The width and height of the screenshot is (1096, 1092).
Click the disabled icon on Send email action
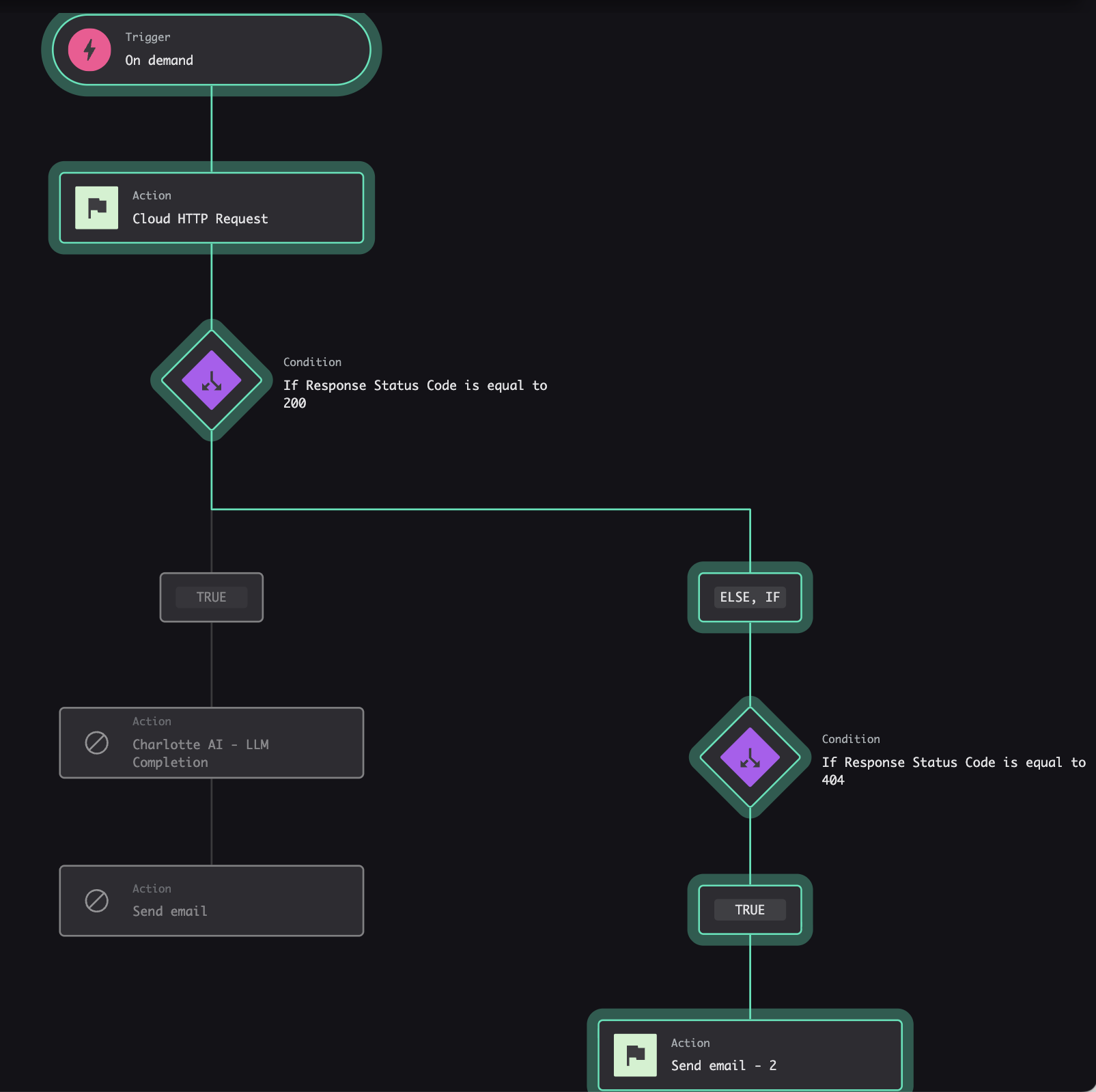(96, 901)
